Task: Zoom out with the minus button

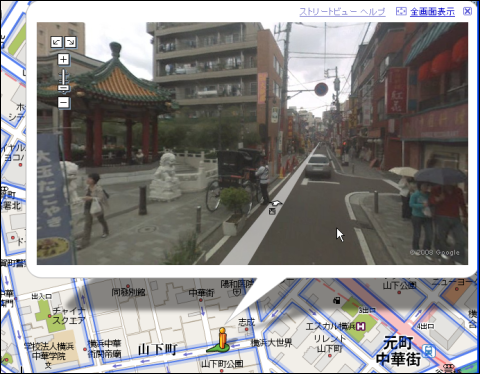Action: click(x=63, y=102)
